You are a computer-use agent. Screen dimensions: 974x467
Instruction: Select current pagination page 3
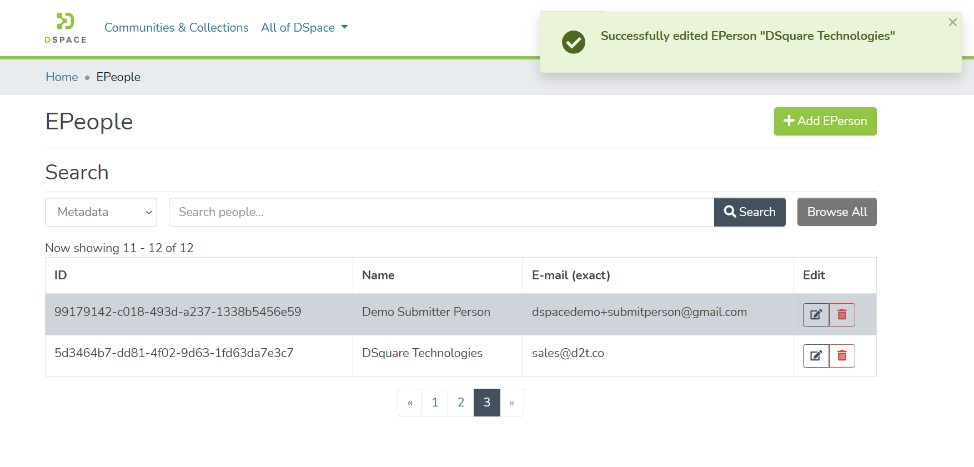click(486, 403)
